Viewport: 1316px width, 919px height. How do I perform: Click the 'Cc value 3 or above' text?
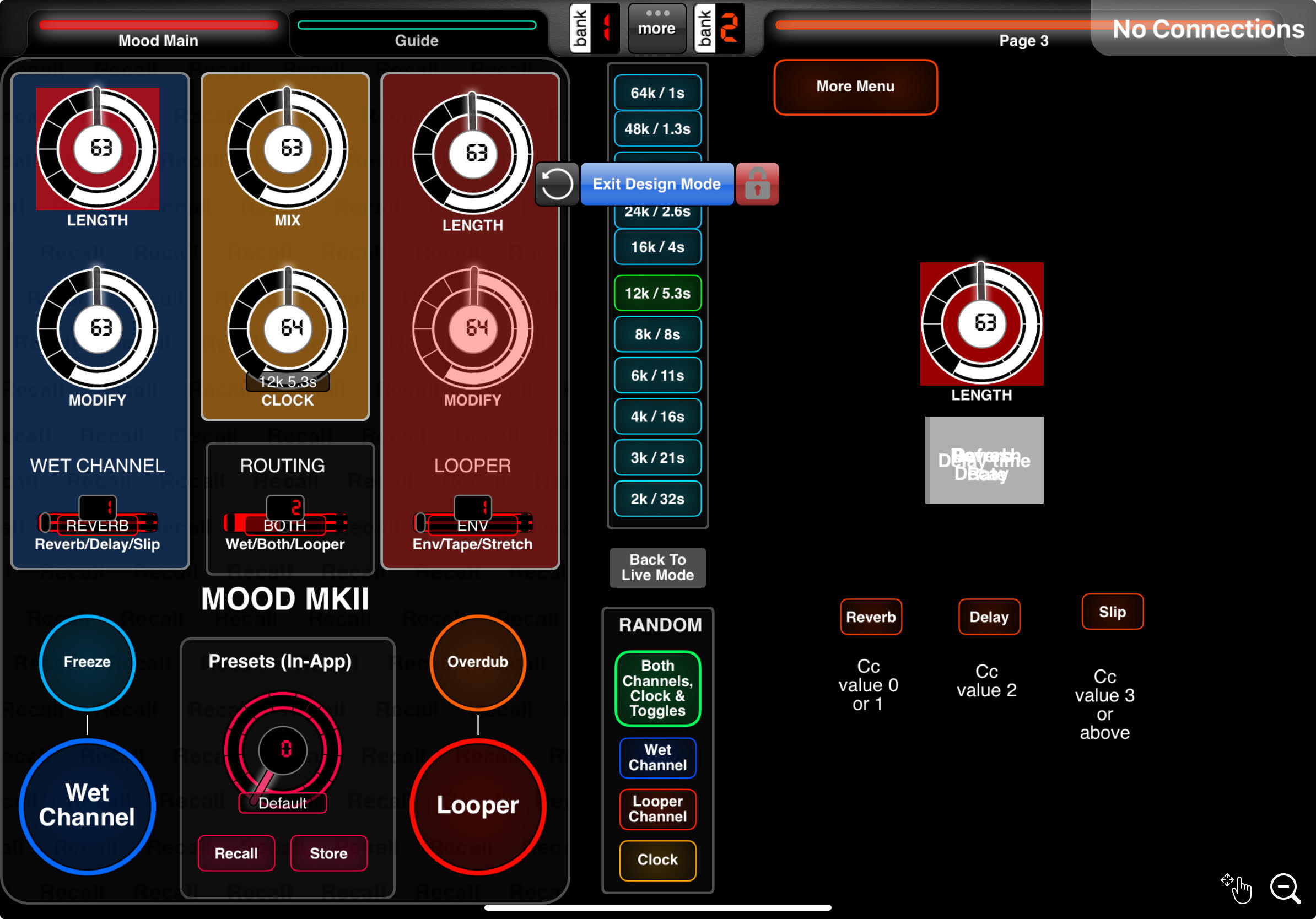1104,704
